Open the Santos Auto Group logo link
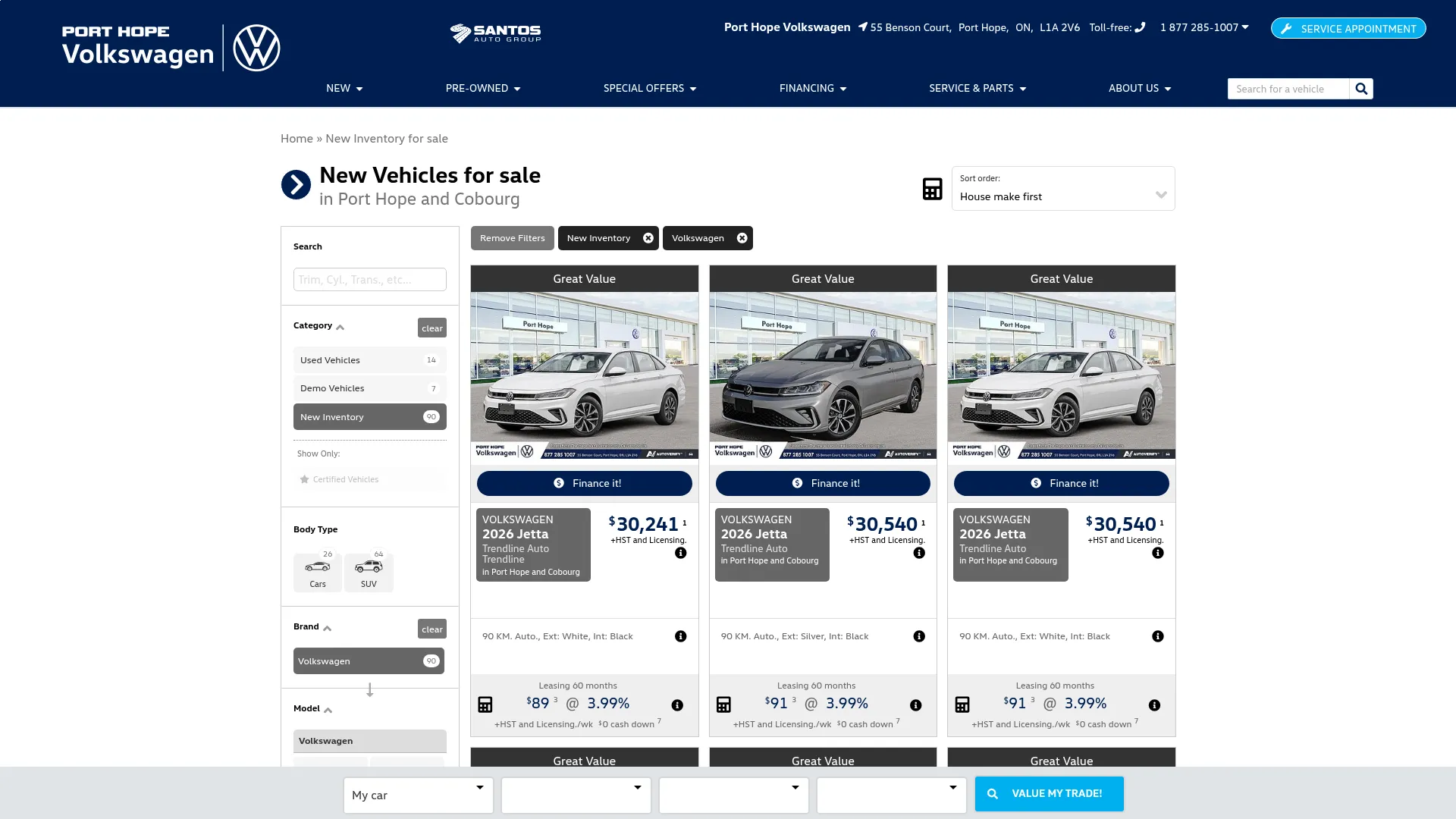This screenshot has height=819, width=1456. coord(495,33)
